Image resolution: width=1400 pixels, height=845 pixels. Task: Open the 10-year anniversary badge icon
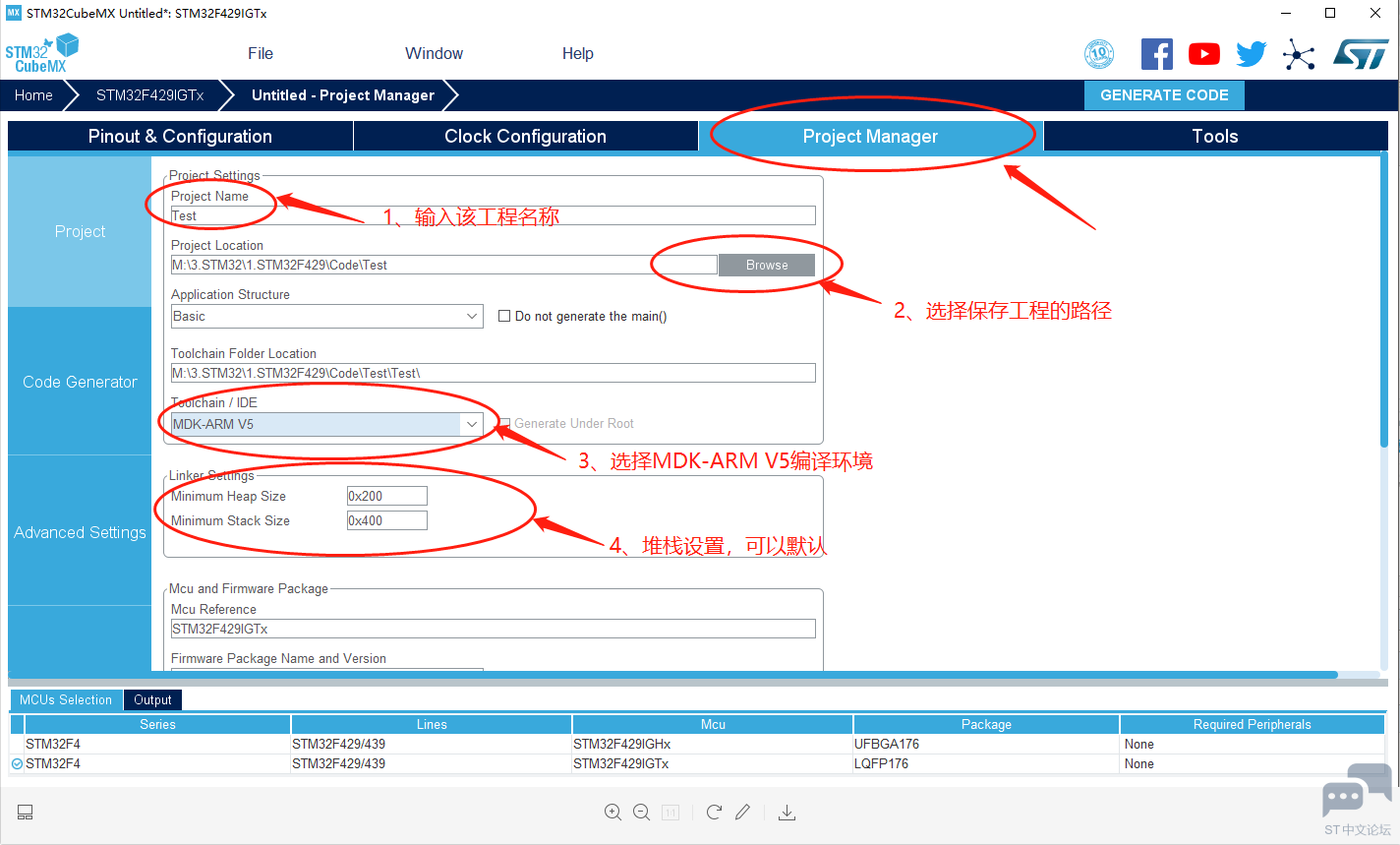[x=1099, y=54]
